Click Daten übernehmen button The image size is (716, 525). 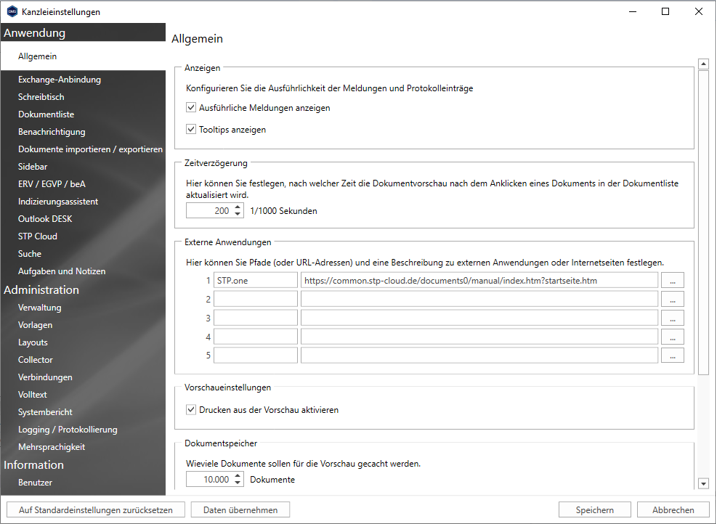click(241, 510)
